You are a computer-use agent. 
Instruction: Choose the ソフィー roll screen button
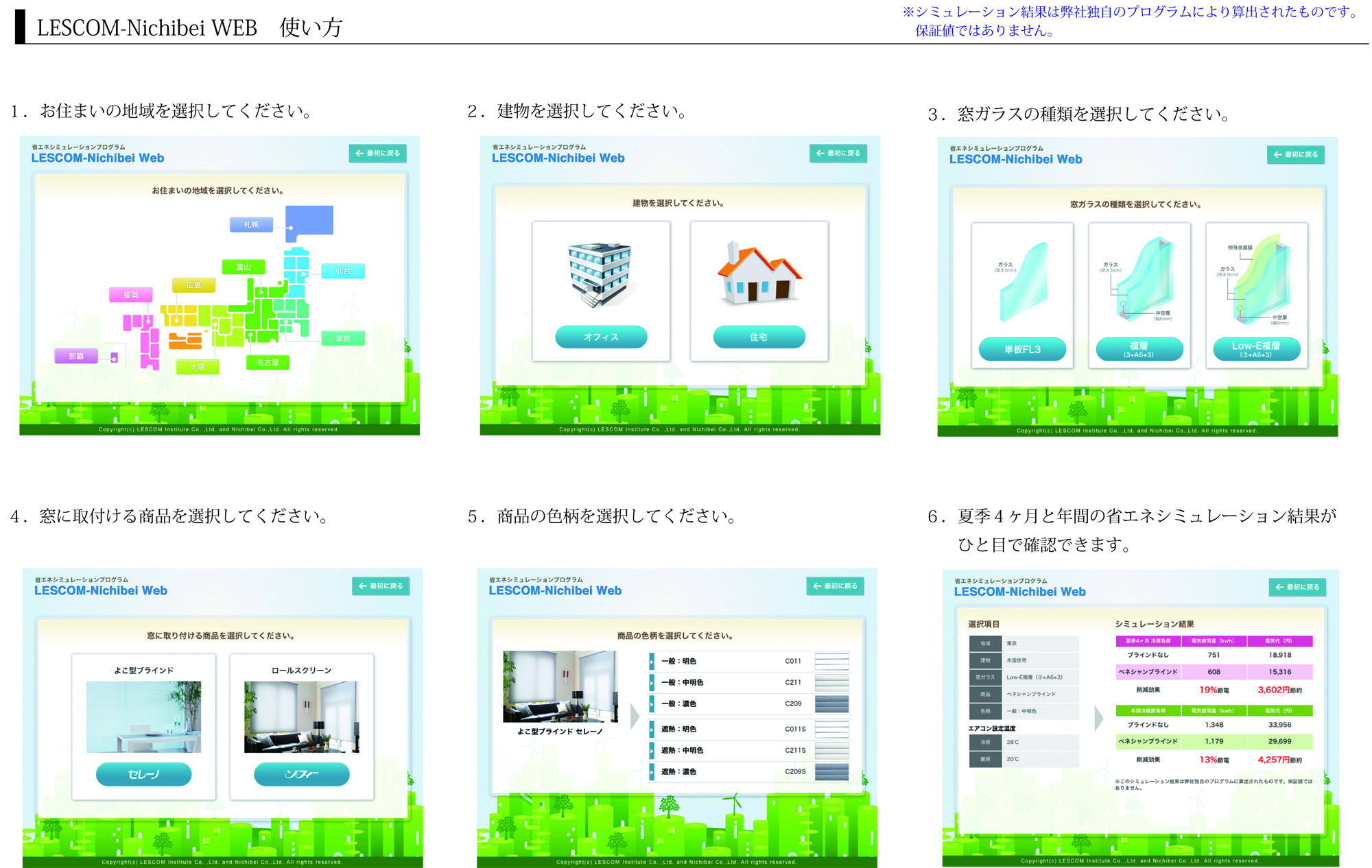(302, 774)
